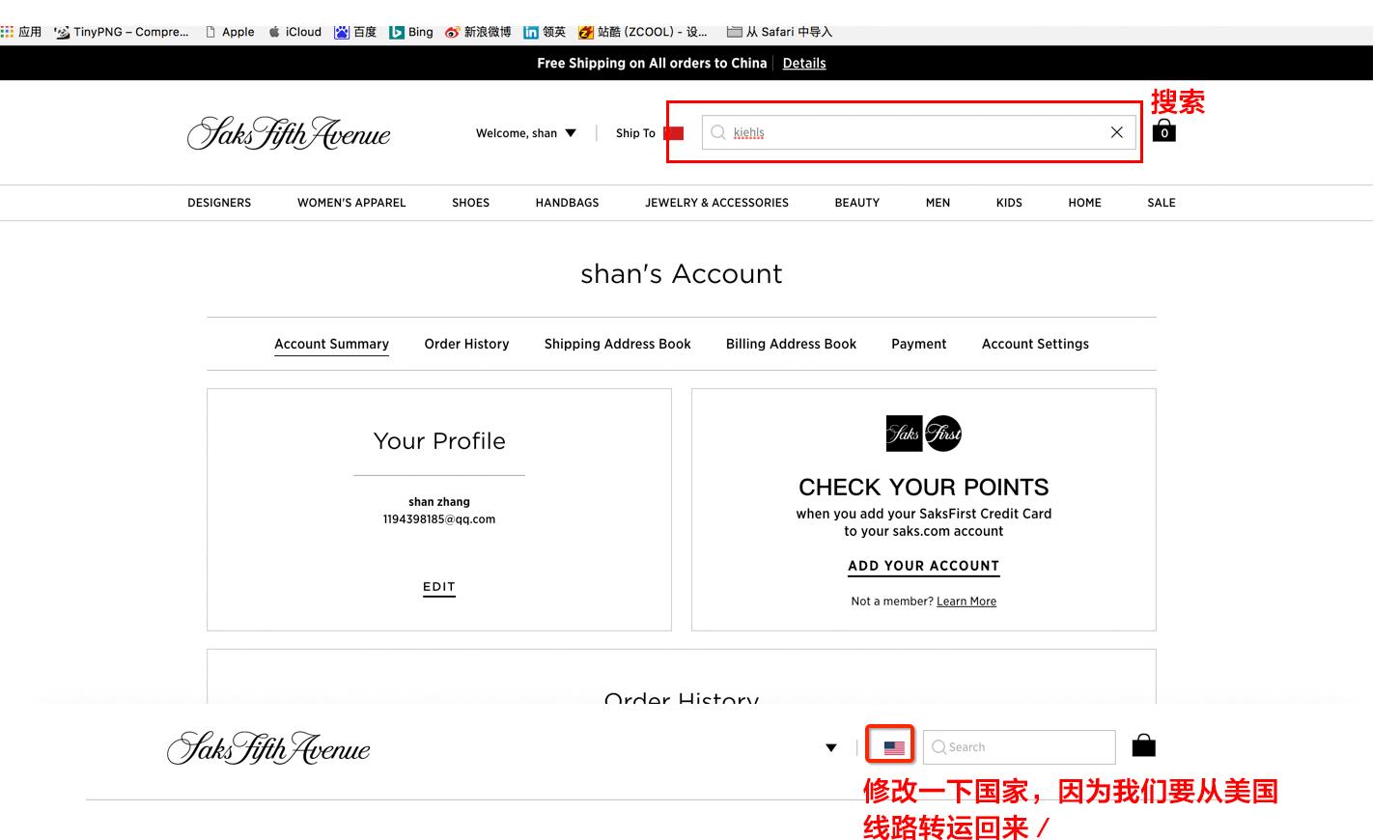This screenshot has height=840, width=1400.
Task: Click the red flag next to Ship To
Action: pyautogui.click(x=674, y=133)
